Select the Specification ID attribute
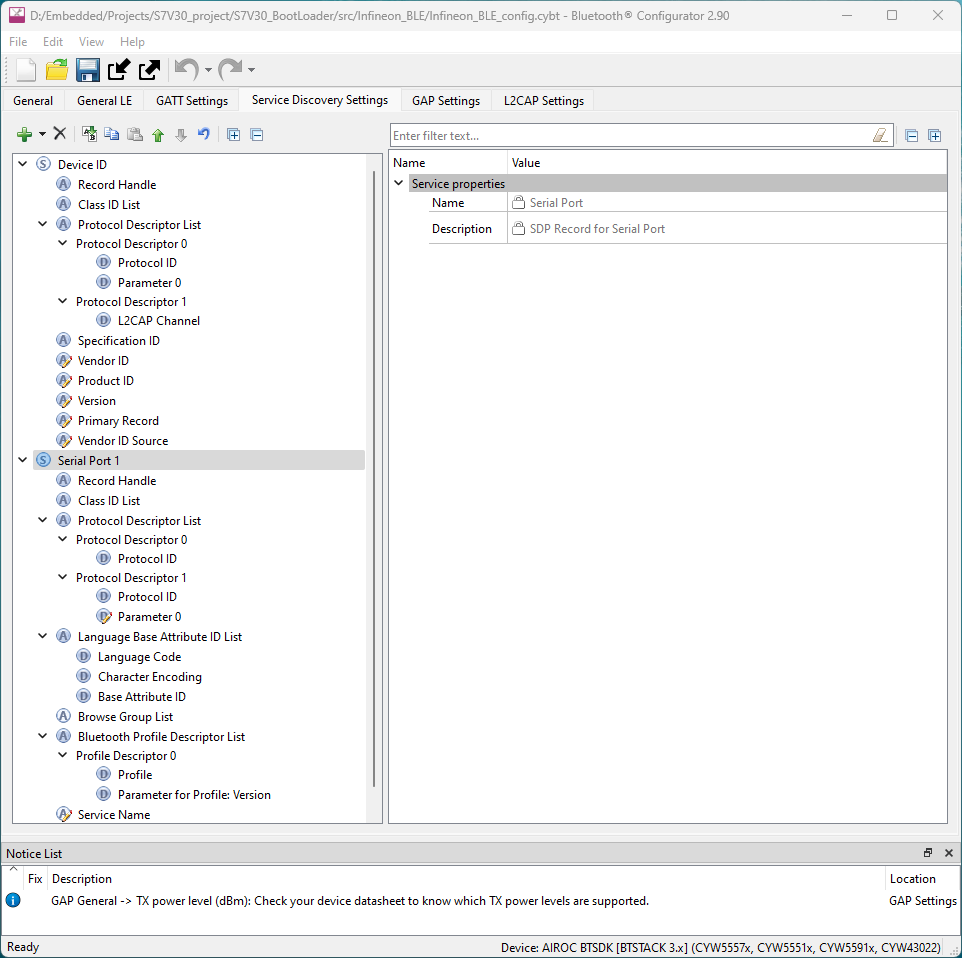Viewport: 962px width, 958px height. tap(118, 341)
